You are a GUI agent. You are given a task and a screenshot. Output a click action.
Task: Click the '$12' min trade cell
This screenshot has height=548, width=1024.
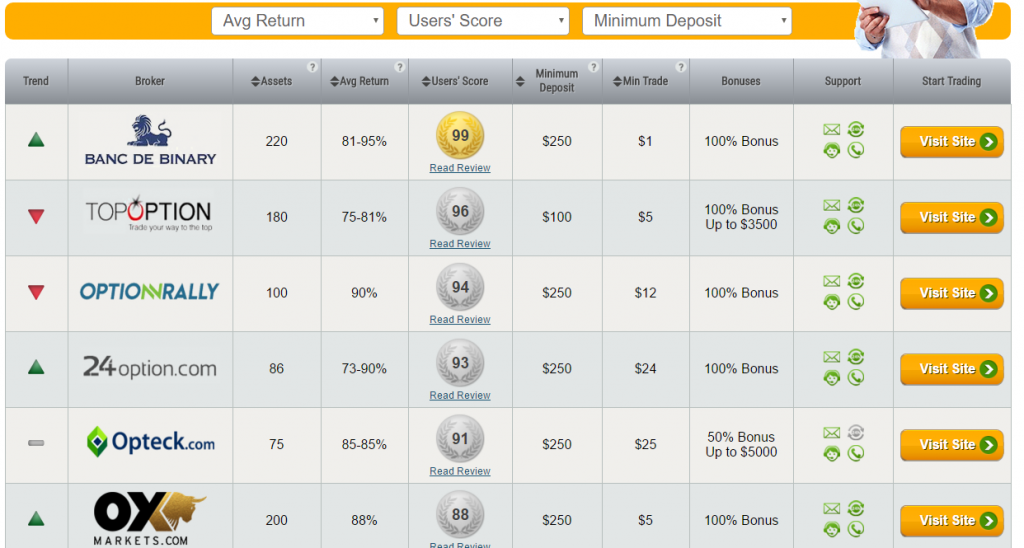645,293
